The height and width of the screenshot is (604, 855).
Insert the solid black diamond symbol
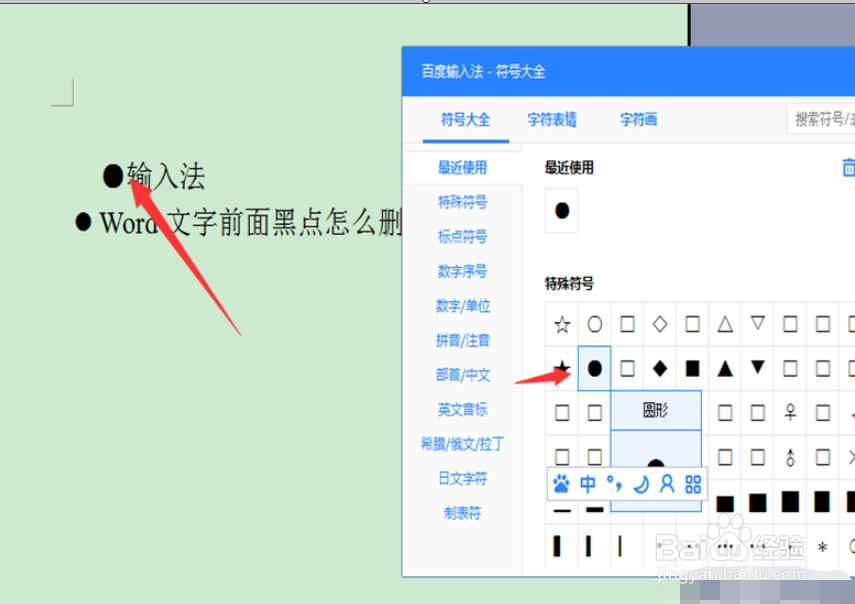coord(660,368)
